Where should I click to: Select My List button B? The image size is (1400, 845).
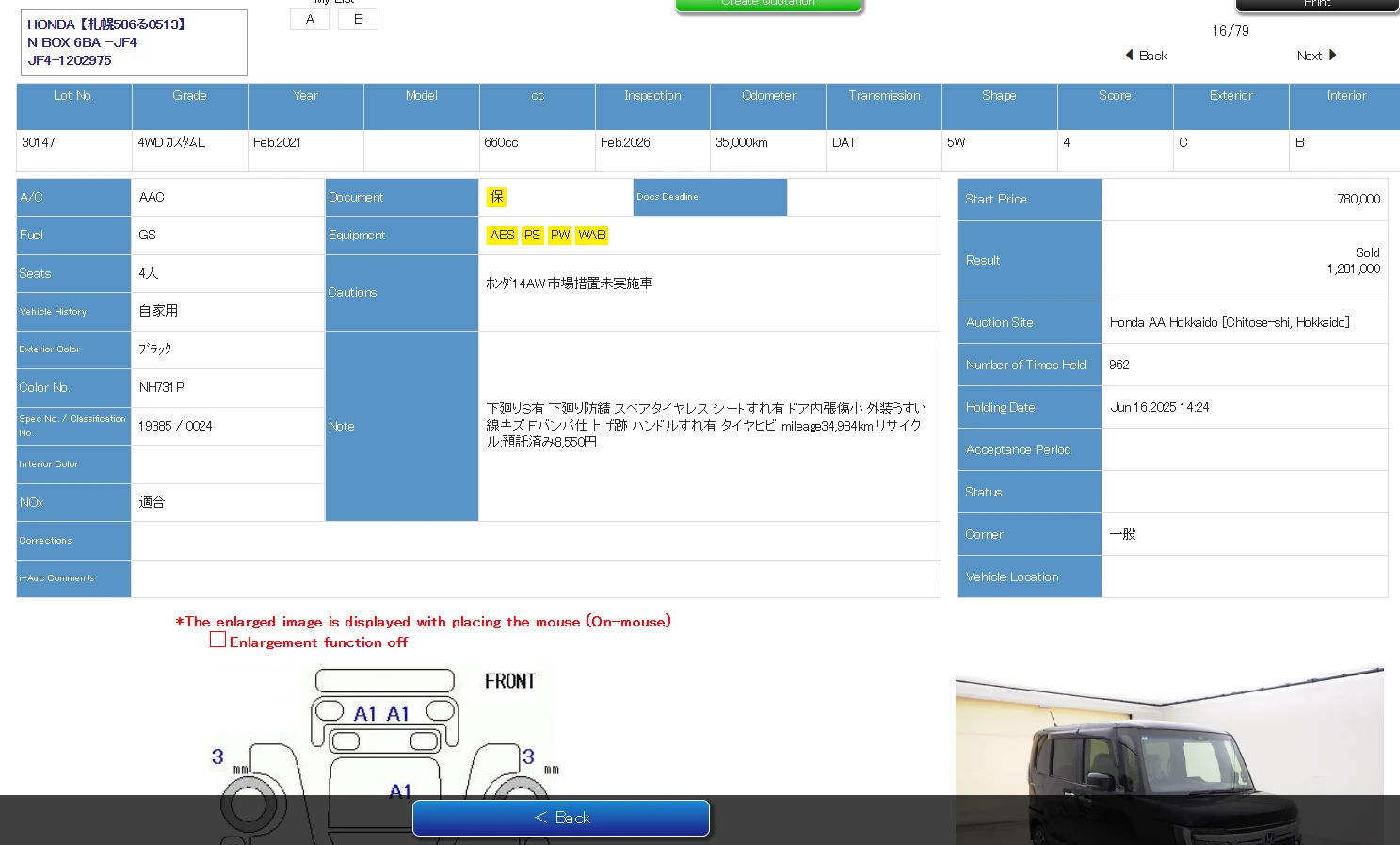pos(359,20)
